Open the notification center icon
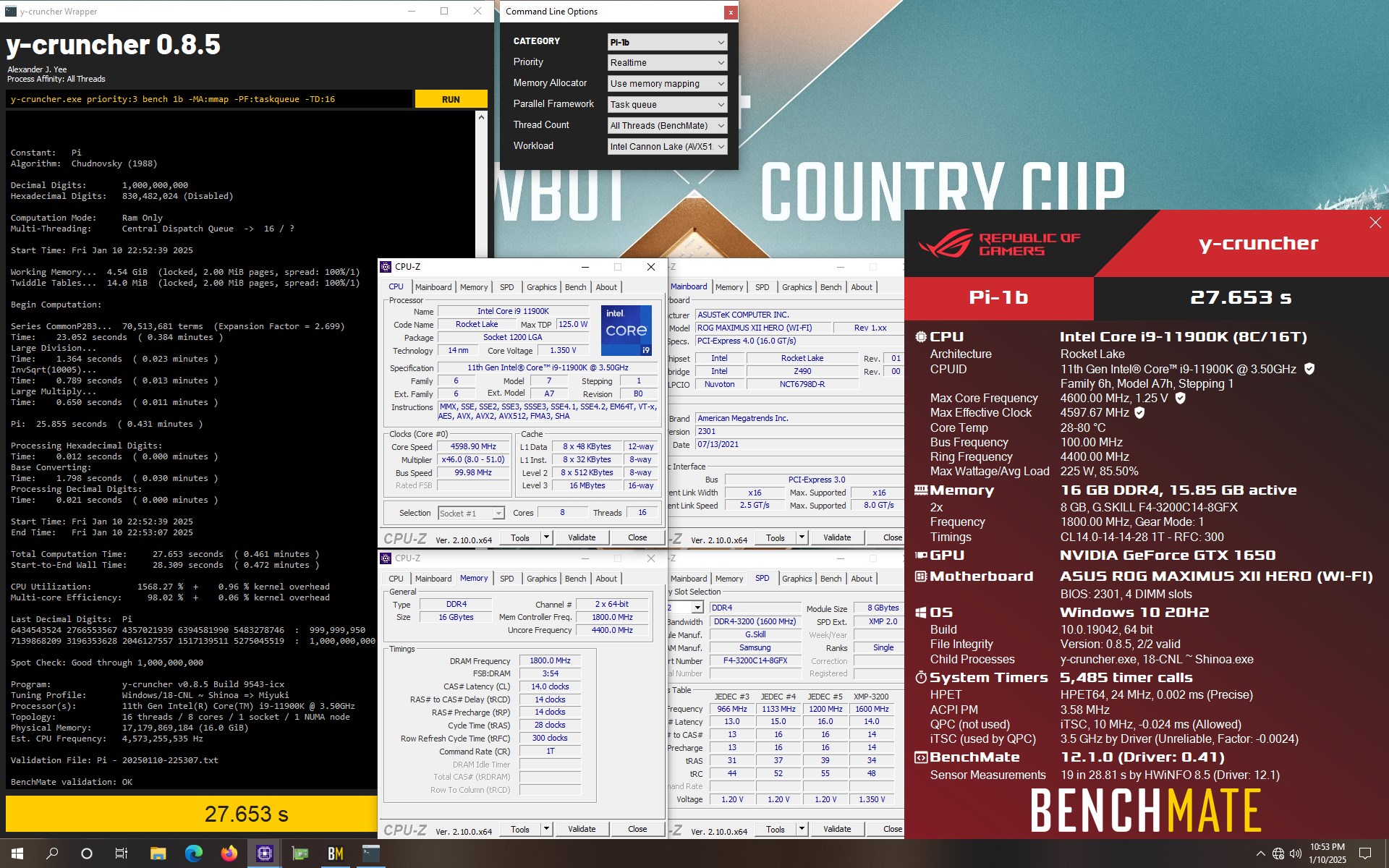The image size is (1389, 868). pyautogui.click(x=1365, y=854)
